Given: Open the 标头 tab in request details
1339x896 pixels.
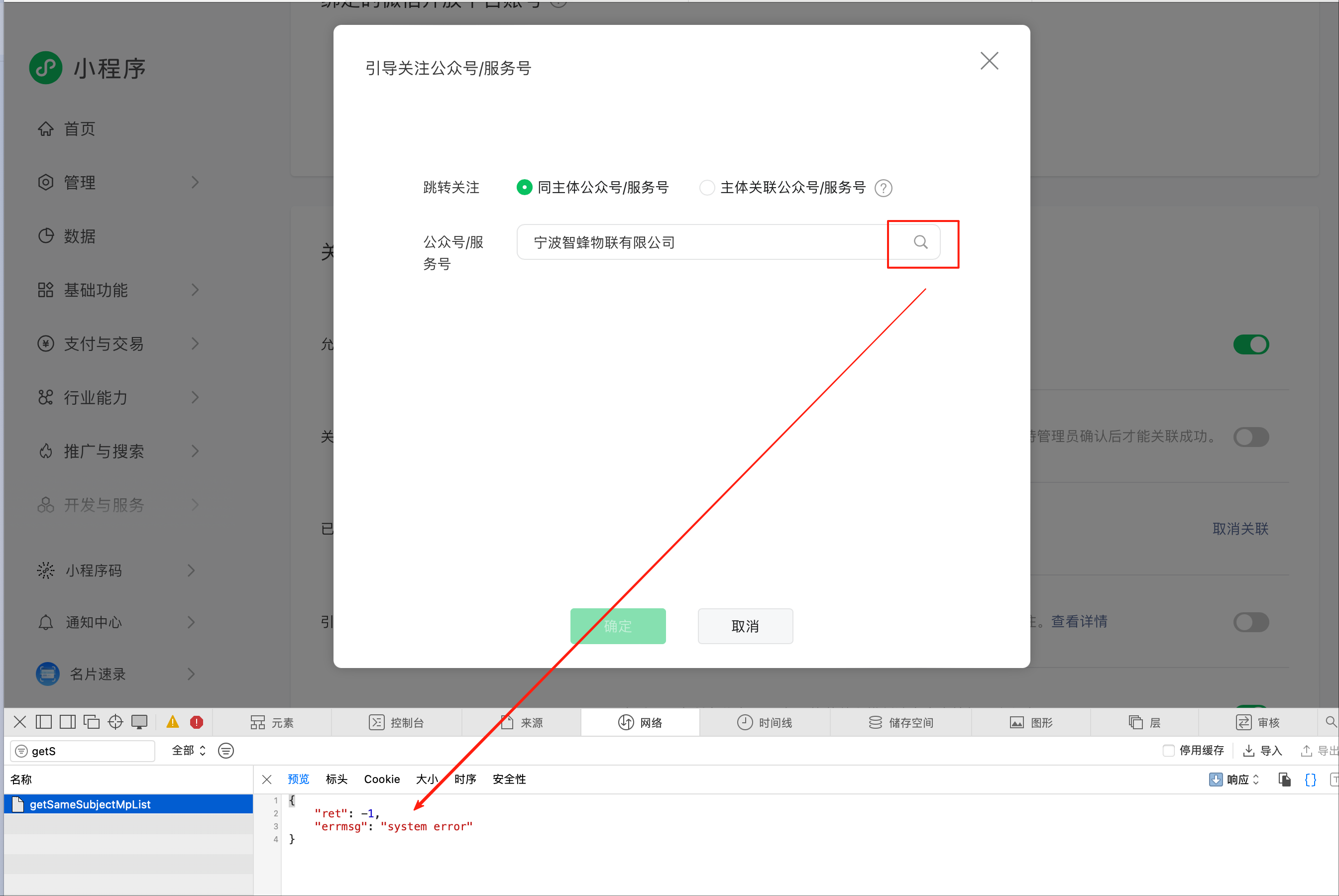Looking at the screenshot, I should coord(336,780).
